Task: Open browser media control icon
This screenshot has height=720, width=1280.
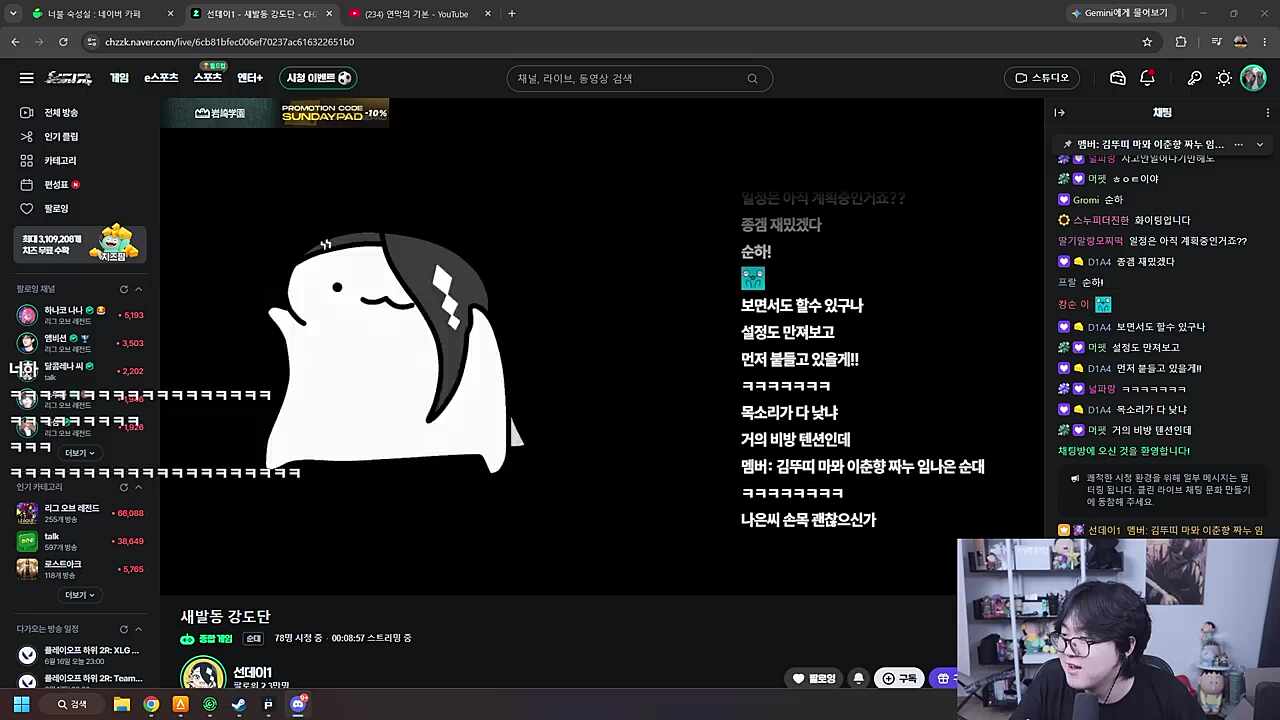Action: 1216,42
